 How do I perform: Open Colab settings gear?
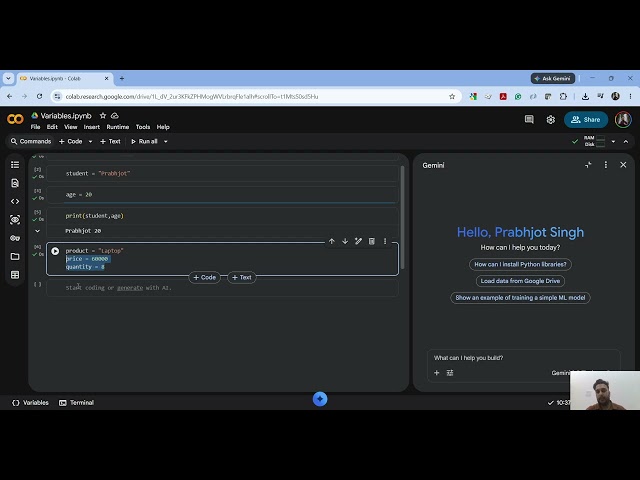551,120
